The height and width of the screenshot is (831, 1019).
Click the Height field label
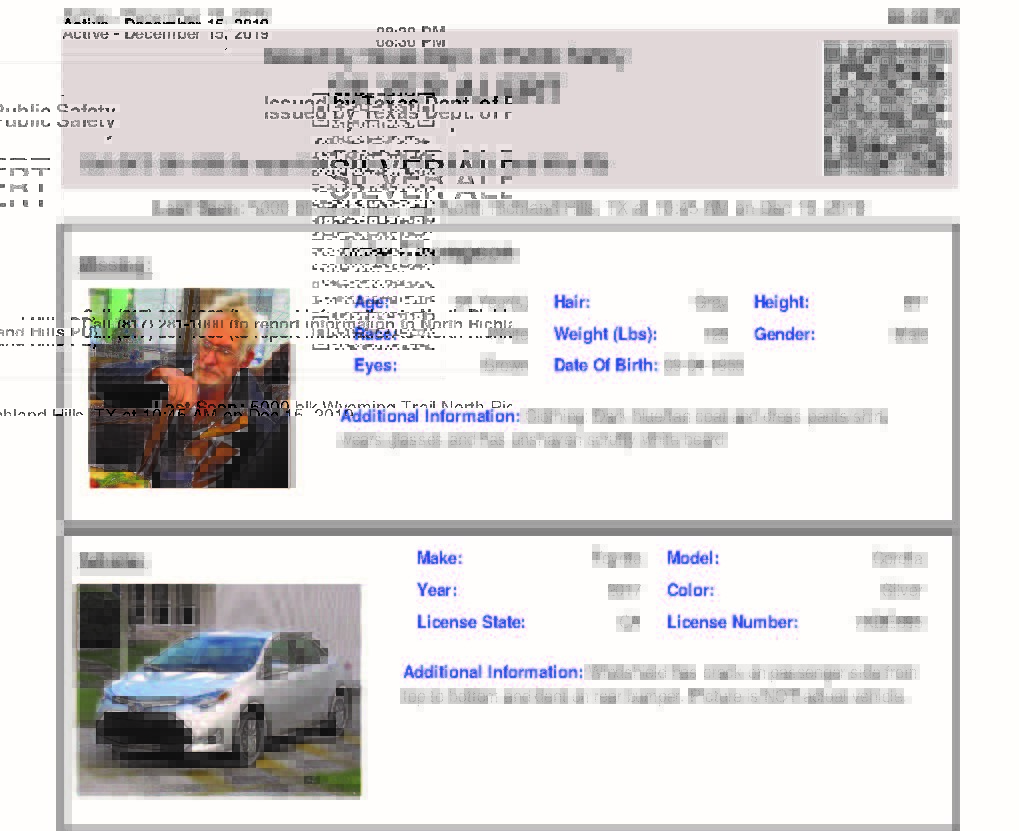(x=781, y=302)
